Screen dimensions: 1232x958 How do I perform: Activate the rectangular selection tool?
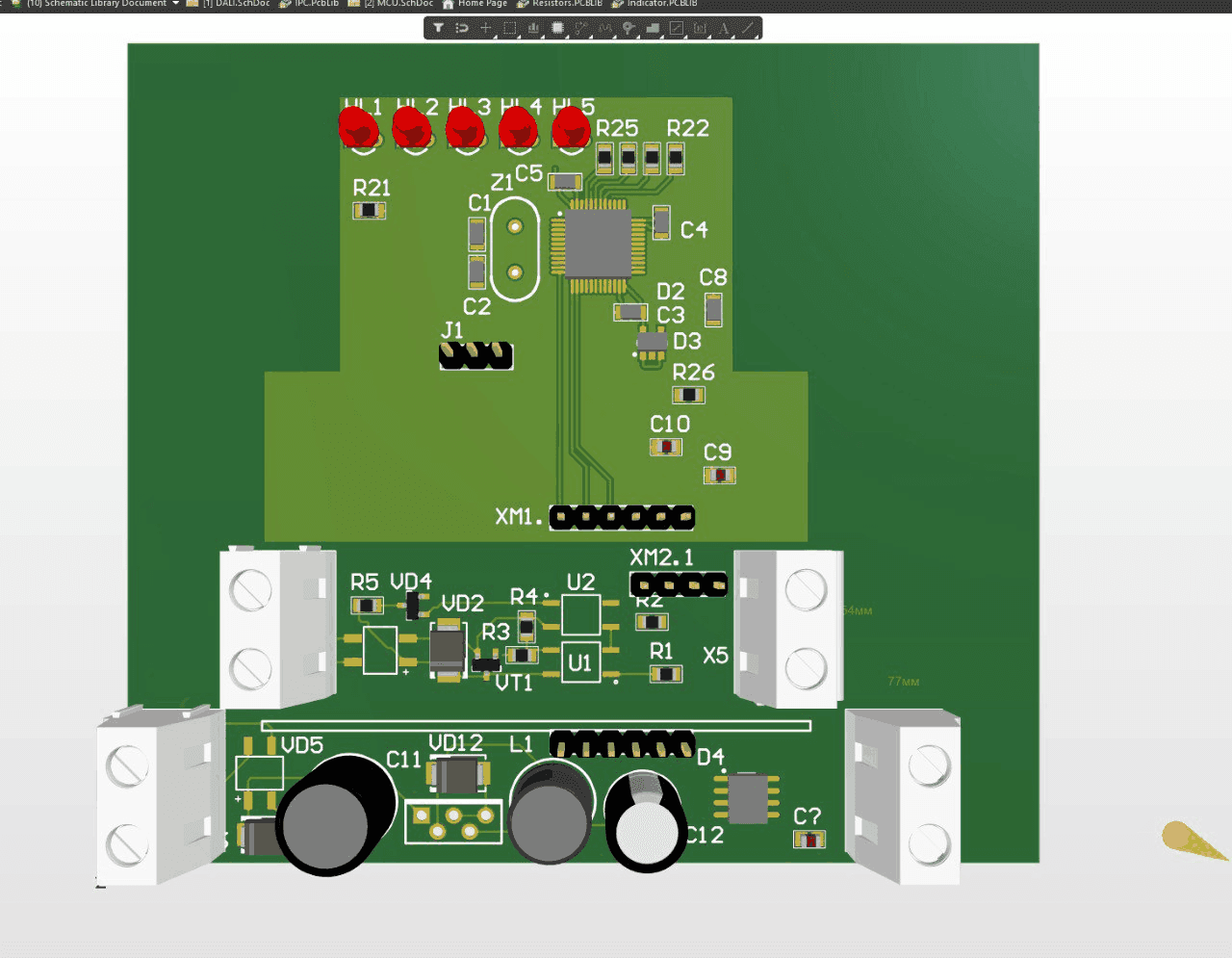tap(510, 28)
